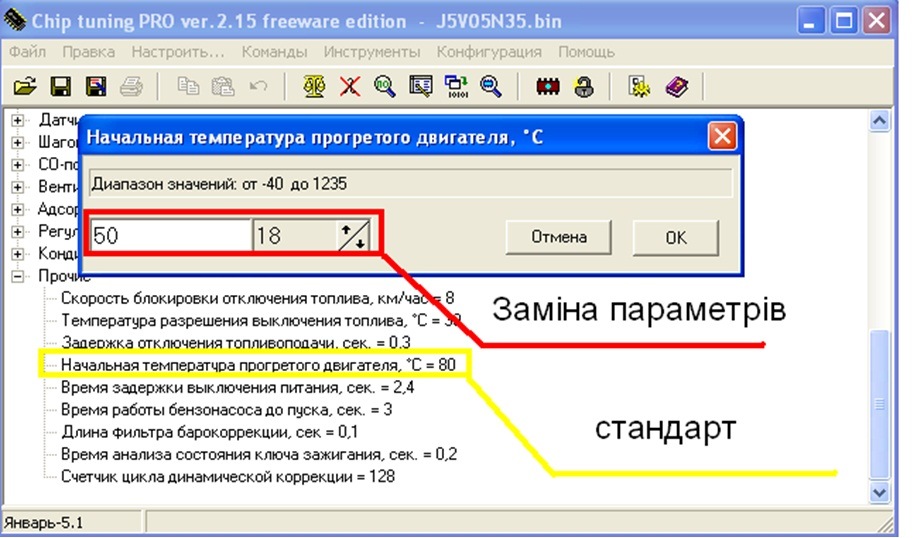Expand the Регул... tree node
Viewport: 915px width, 538px height.
pos(18,232)
